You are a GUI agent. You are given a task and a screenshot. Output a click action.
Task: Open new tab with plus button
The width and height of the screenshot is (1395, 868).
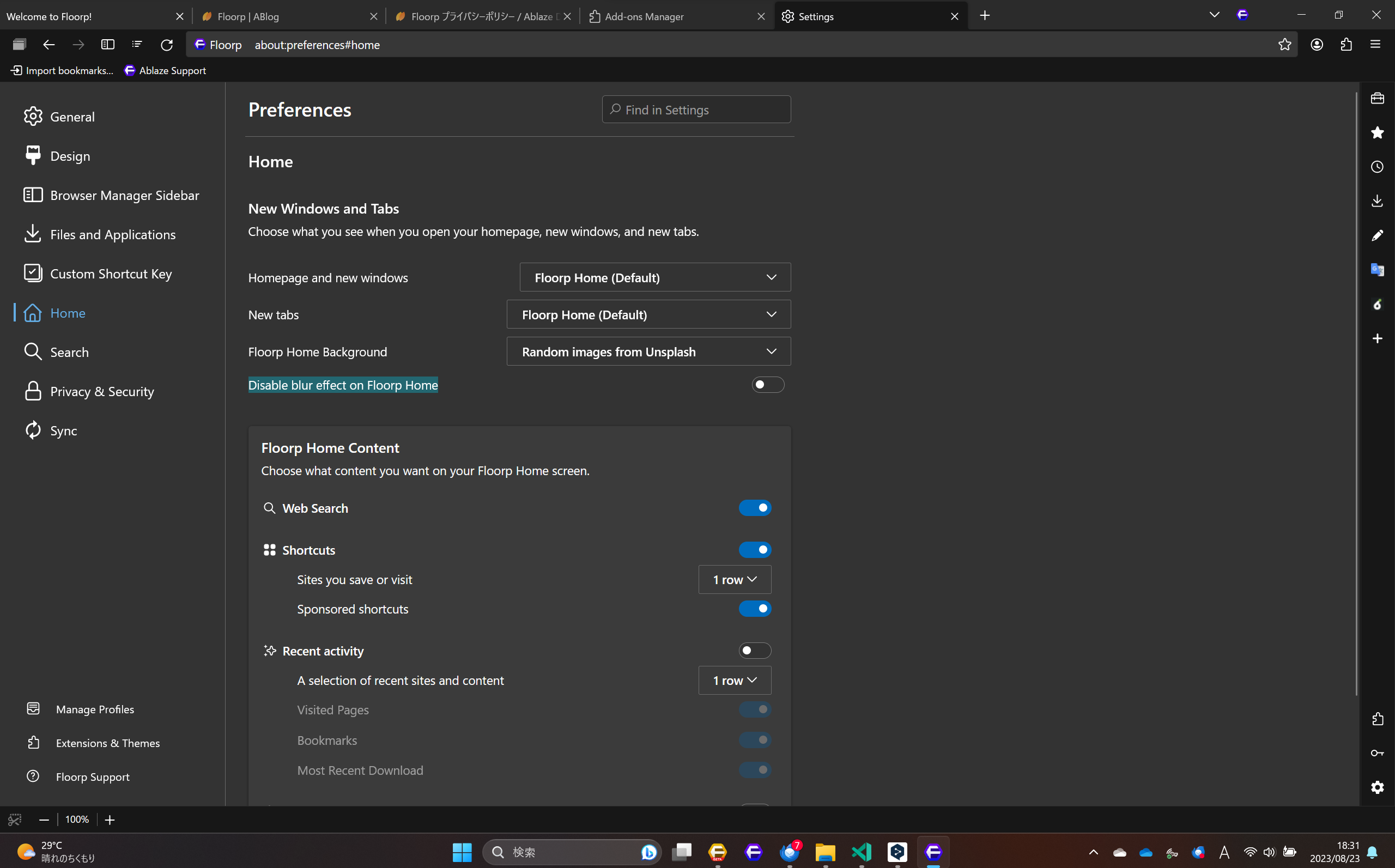point(985,15)
